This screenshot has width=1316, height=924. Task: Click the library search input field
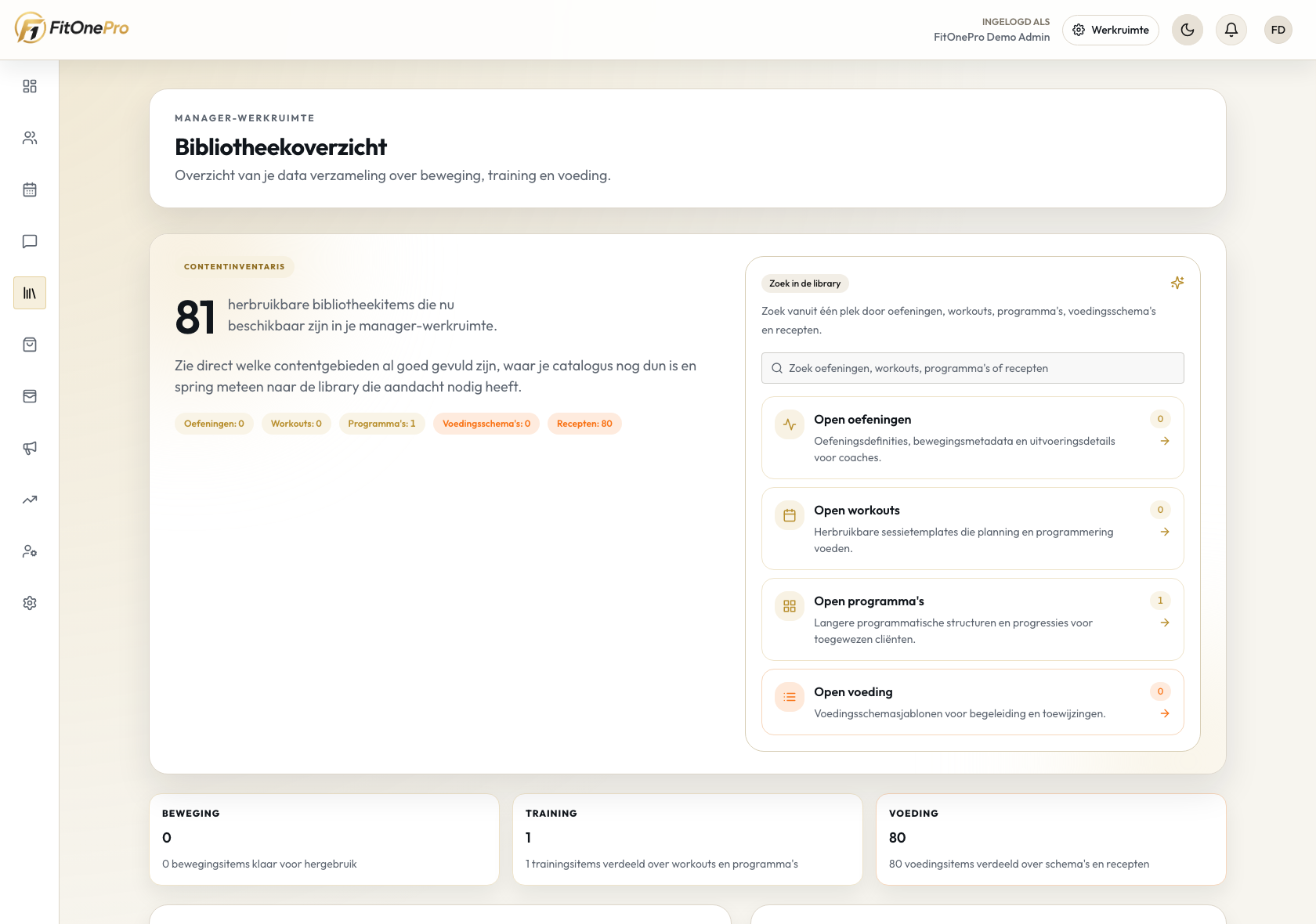[973, 368]
